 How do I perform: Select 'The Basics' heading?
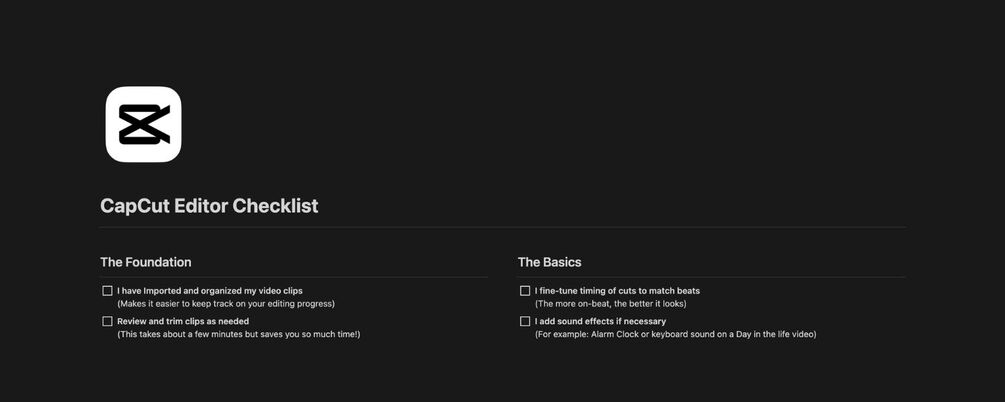tap(549, 262)
